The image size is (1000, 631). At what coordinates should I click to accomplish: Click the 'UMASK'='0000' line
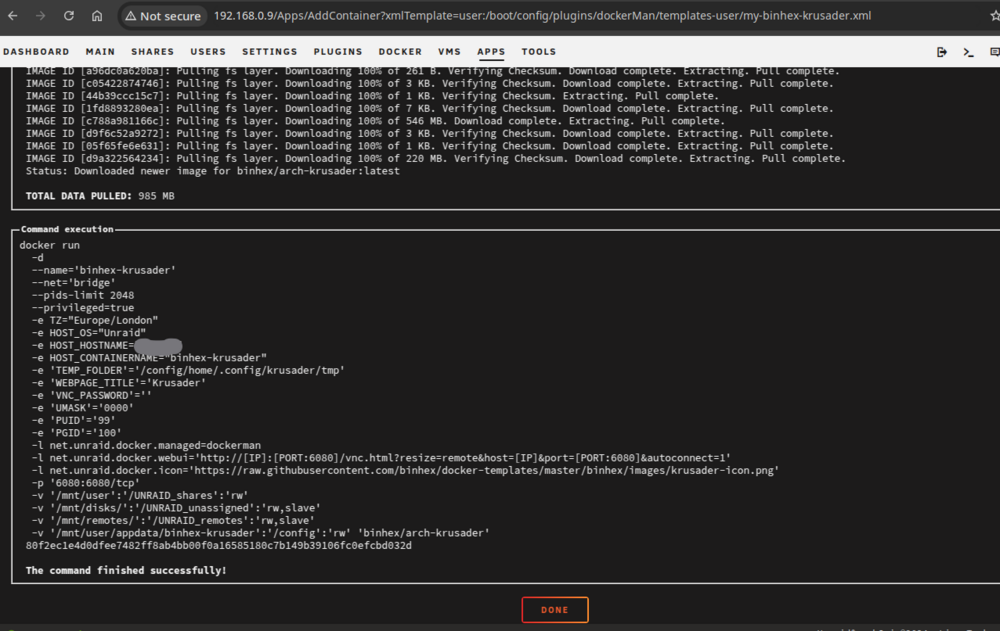click(x=83, y=408)
